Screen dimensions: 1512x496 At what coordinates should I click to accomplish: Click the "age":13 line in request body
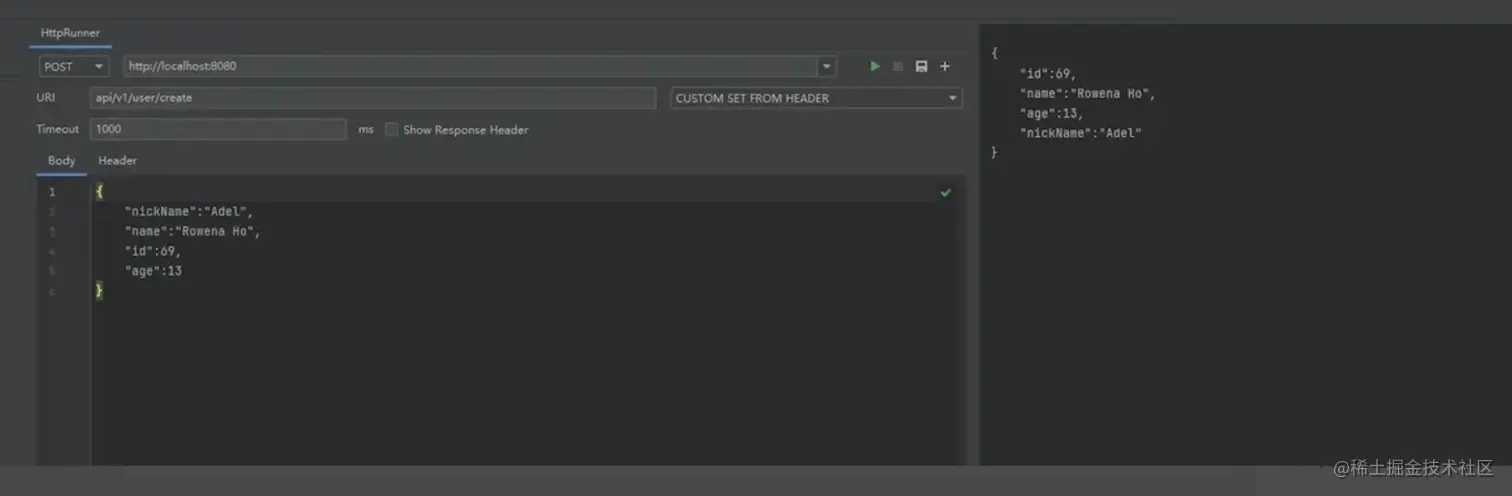pyautogui.click(x=153, y=271)
